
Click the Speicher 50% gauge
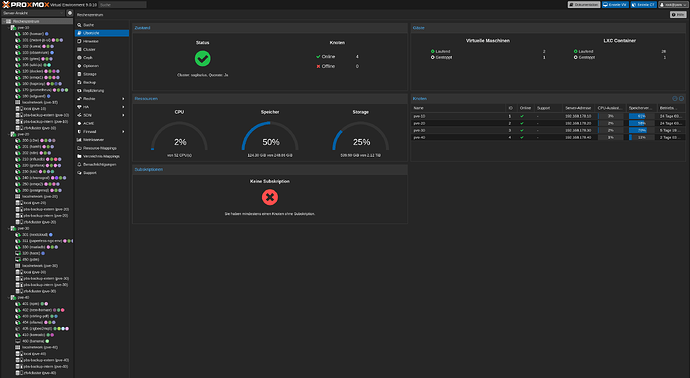pos(270,136)
